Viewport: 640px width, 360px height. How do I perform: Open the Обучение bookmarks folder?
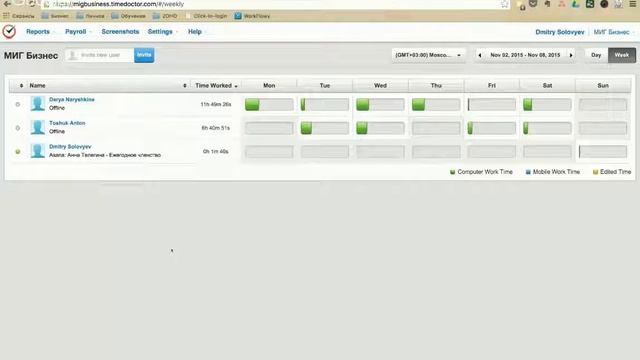coord(128,16)
